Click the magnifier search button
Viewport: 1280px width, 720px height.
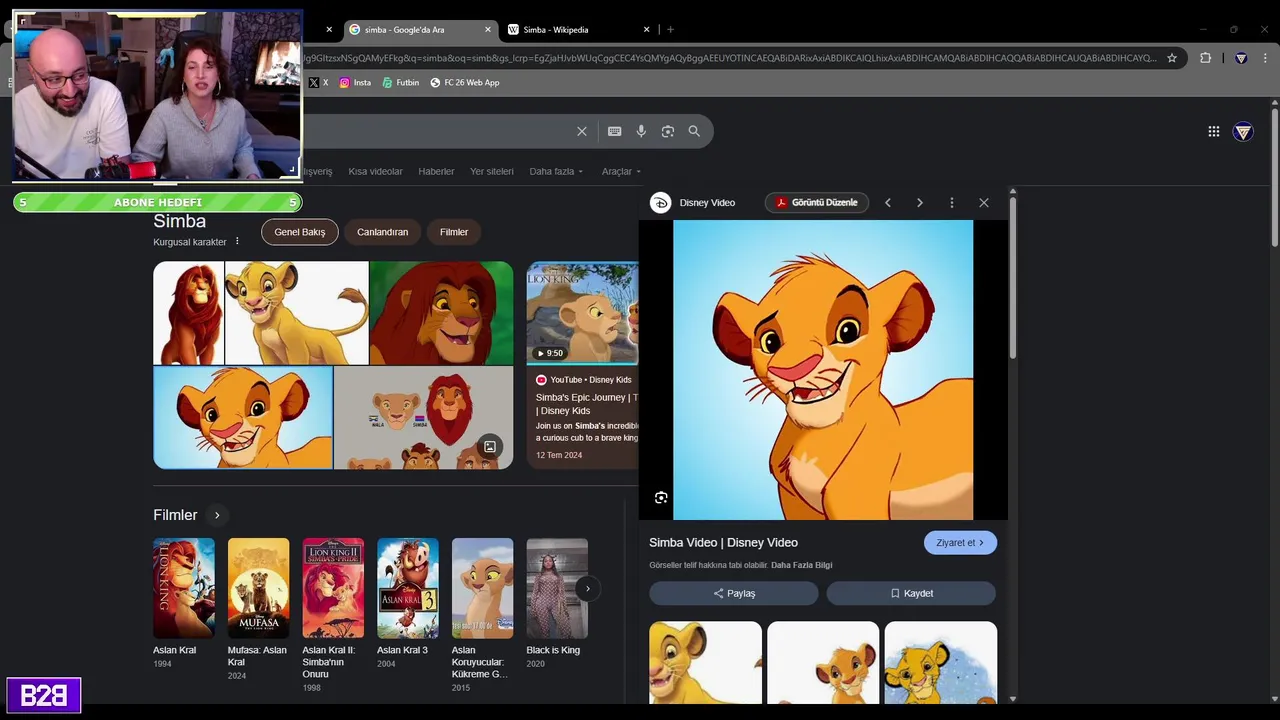point(694,131)
